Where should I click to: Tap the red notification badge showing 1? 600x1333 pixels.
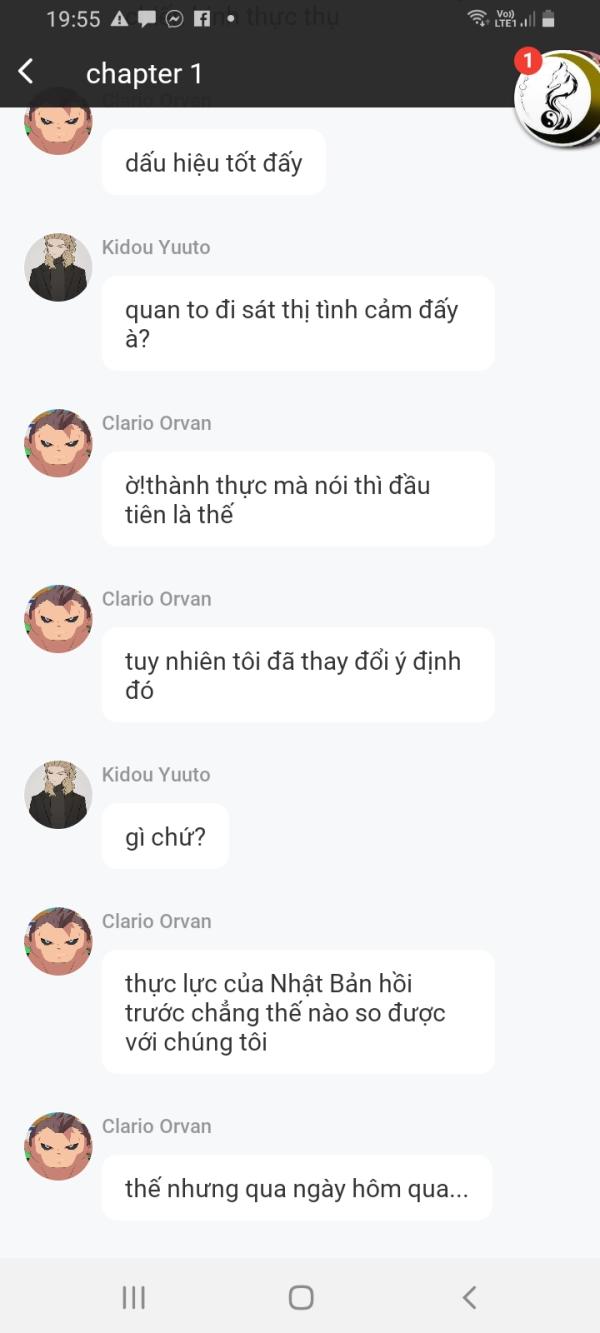pos(527,62)
